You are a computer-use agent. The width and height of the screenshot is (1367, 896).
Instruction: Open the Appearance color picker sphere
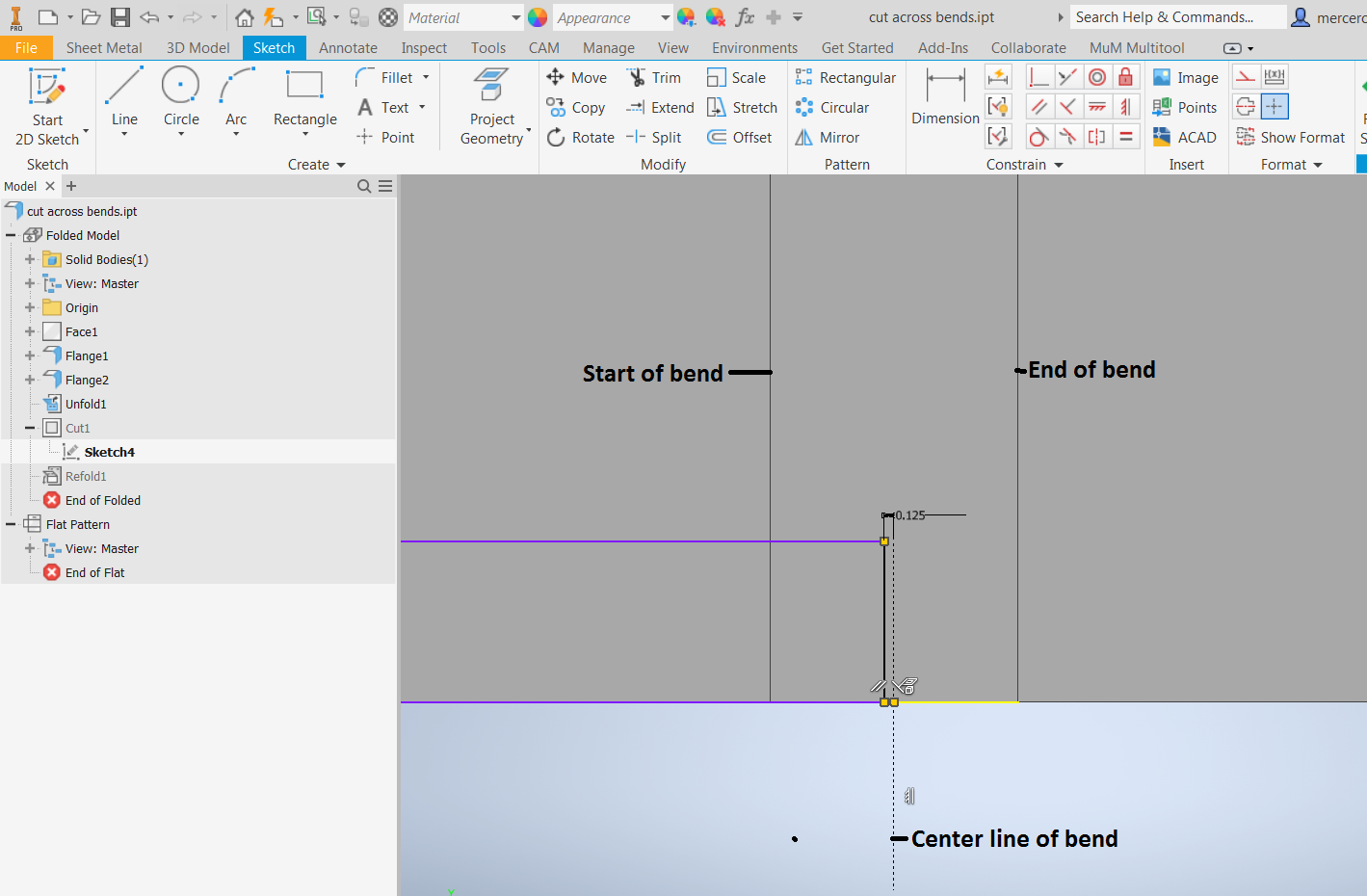[537, 16]
